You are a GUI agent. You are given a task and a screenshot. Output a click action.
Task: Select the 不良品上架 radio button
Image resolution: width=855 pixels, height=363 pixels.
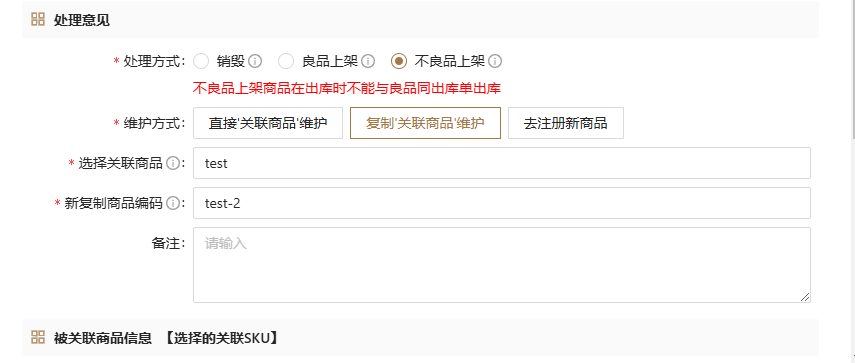[x=399, y=61]
